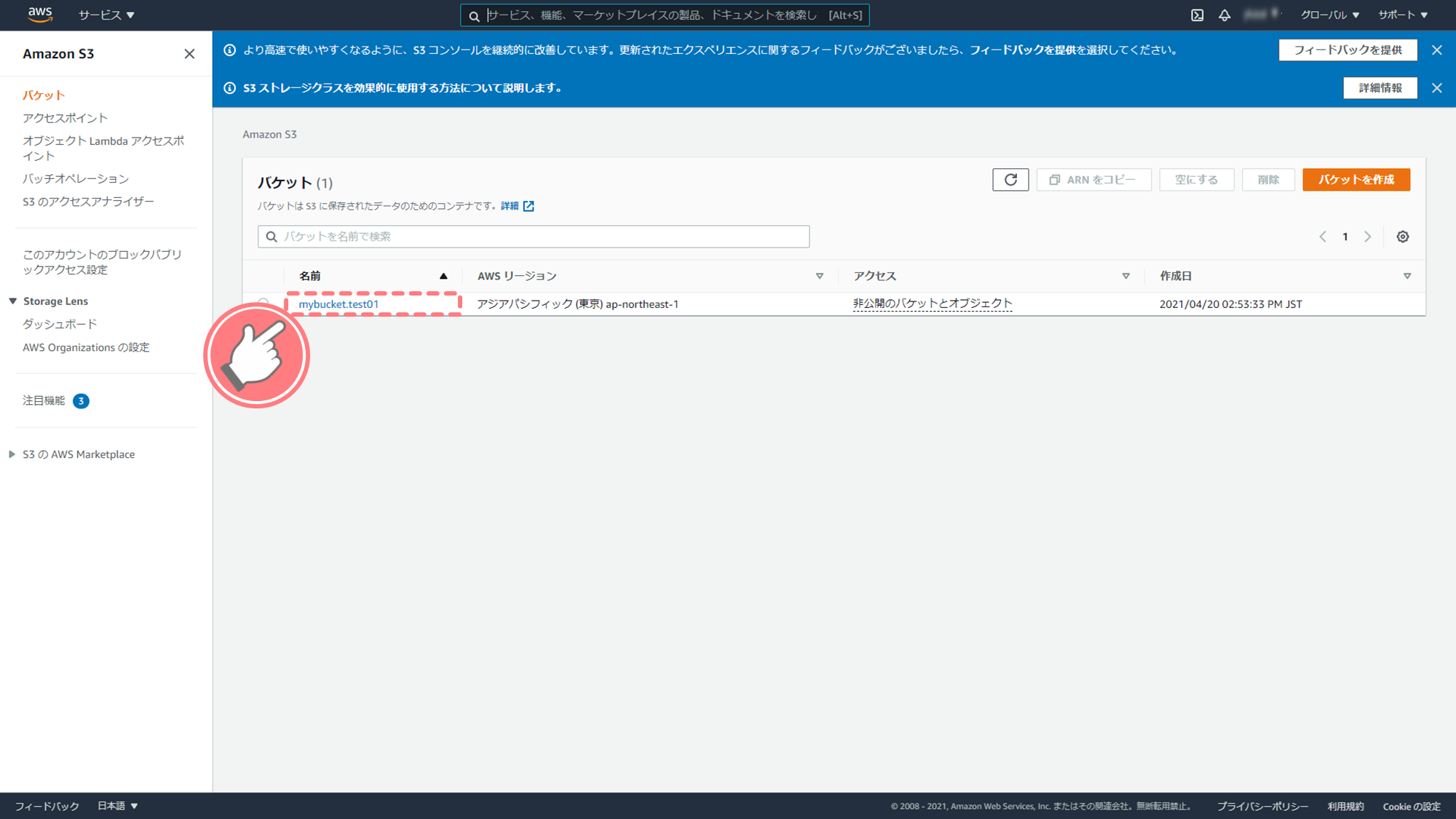The image size is (1456, 819).
Task: Click the アクセス column header
Action: tap(875, 276)
